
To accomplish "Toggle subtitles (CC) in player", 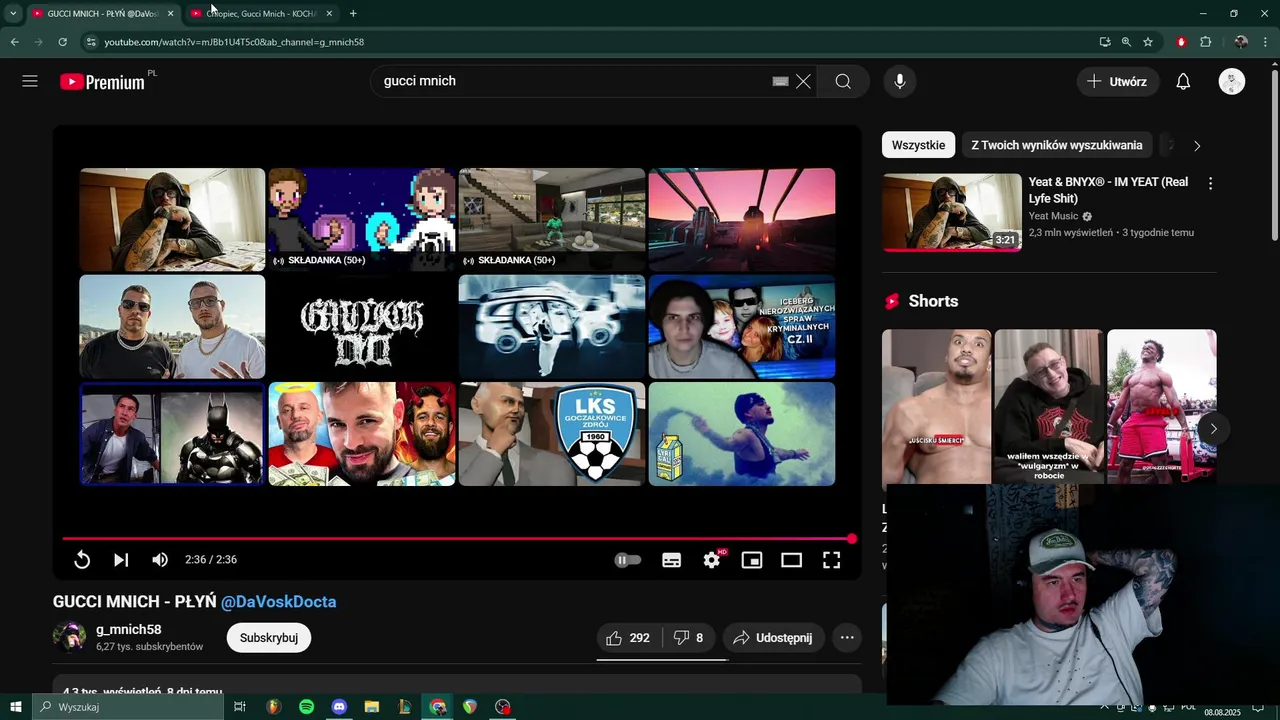I will (672, 560).
